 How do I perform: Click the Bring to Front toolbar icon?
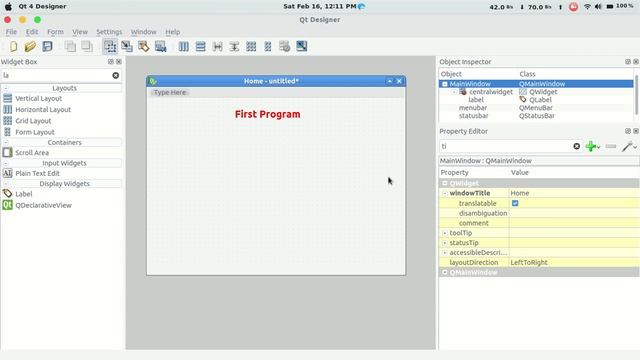point(87,47)
